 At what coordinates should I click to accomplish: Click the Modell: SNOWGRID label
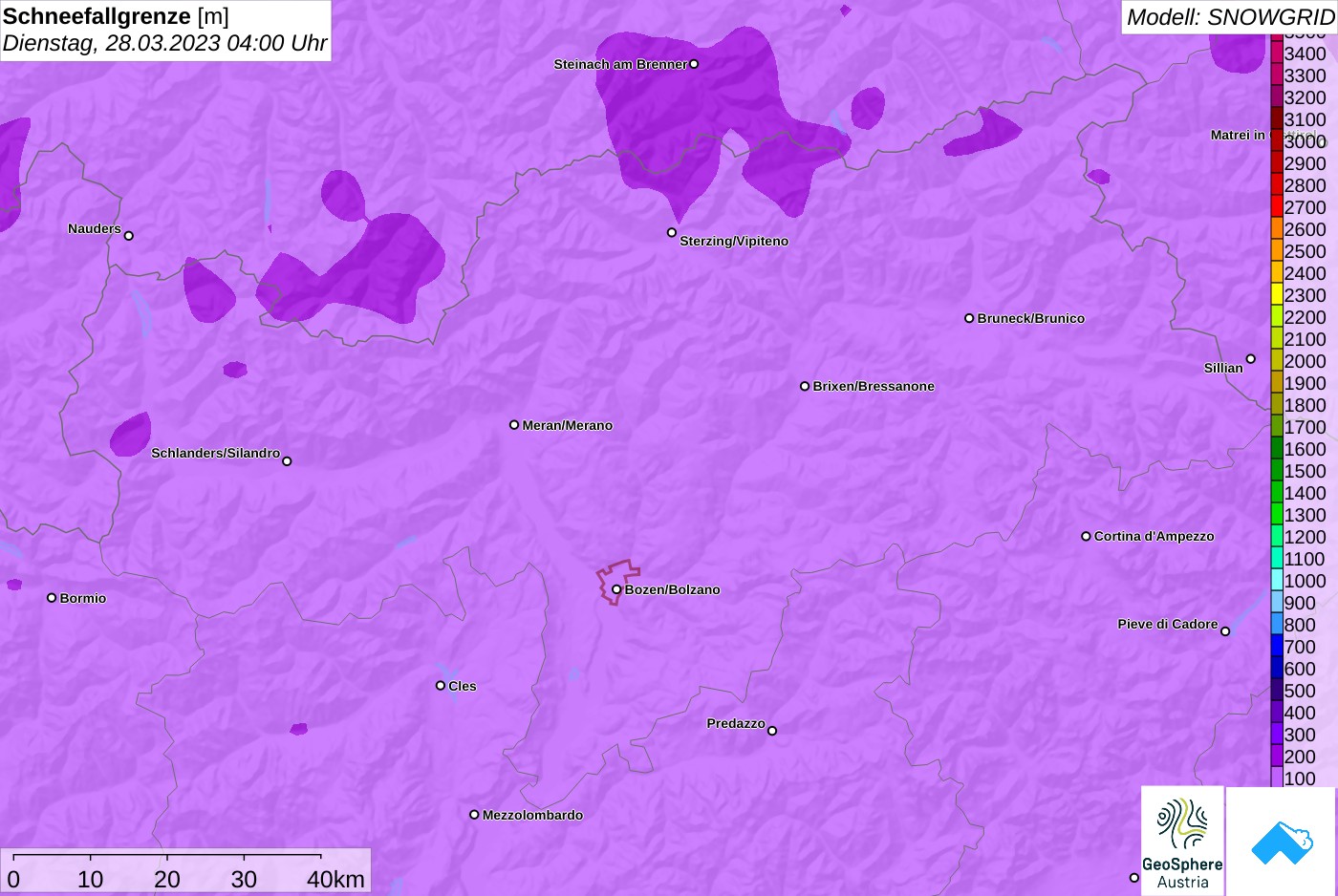pyautogui.click(x=1230, y=17)
